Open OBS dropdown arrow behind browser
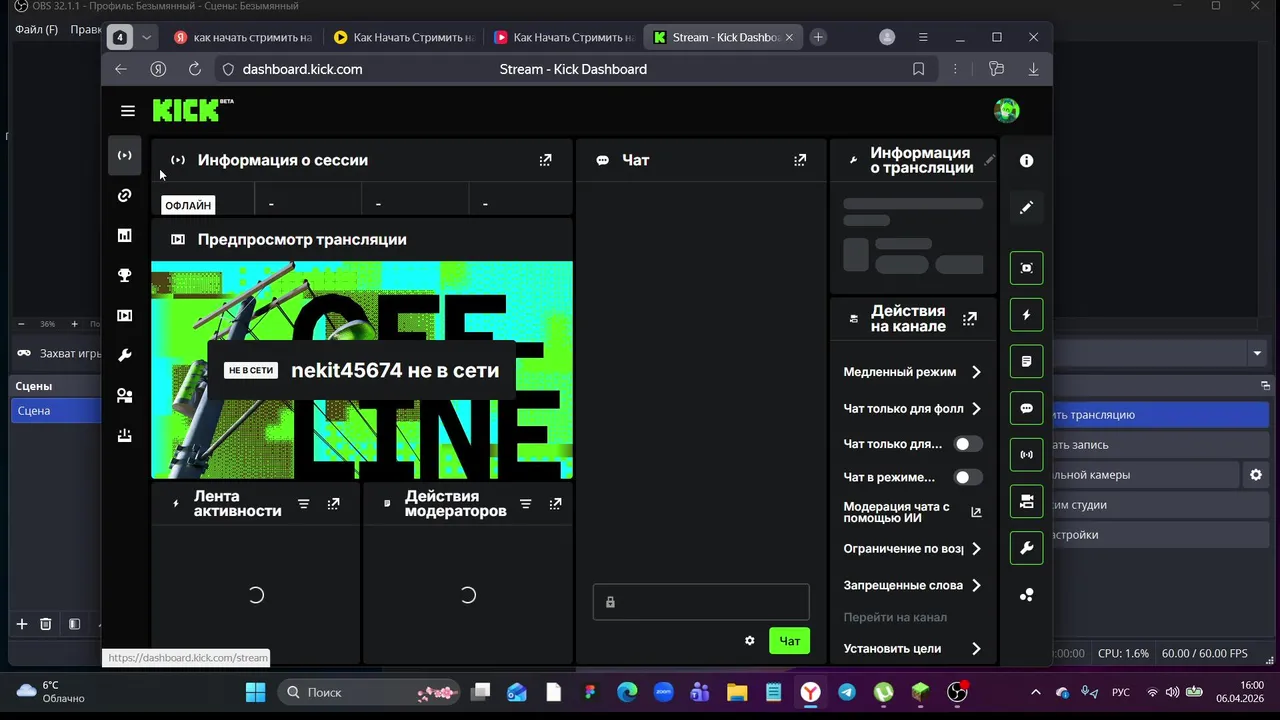Image resolution: width=1280 pixels, height=720 pixels. 1257,353
